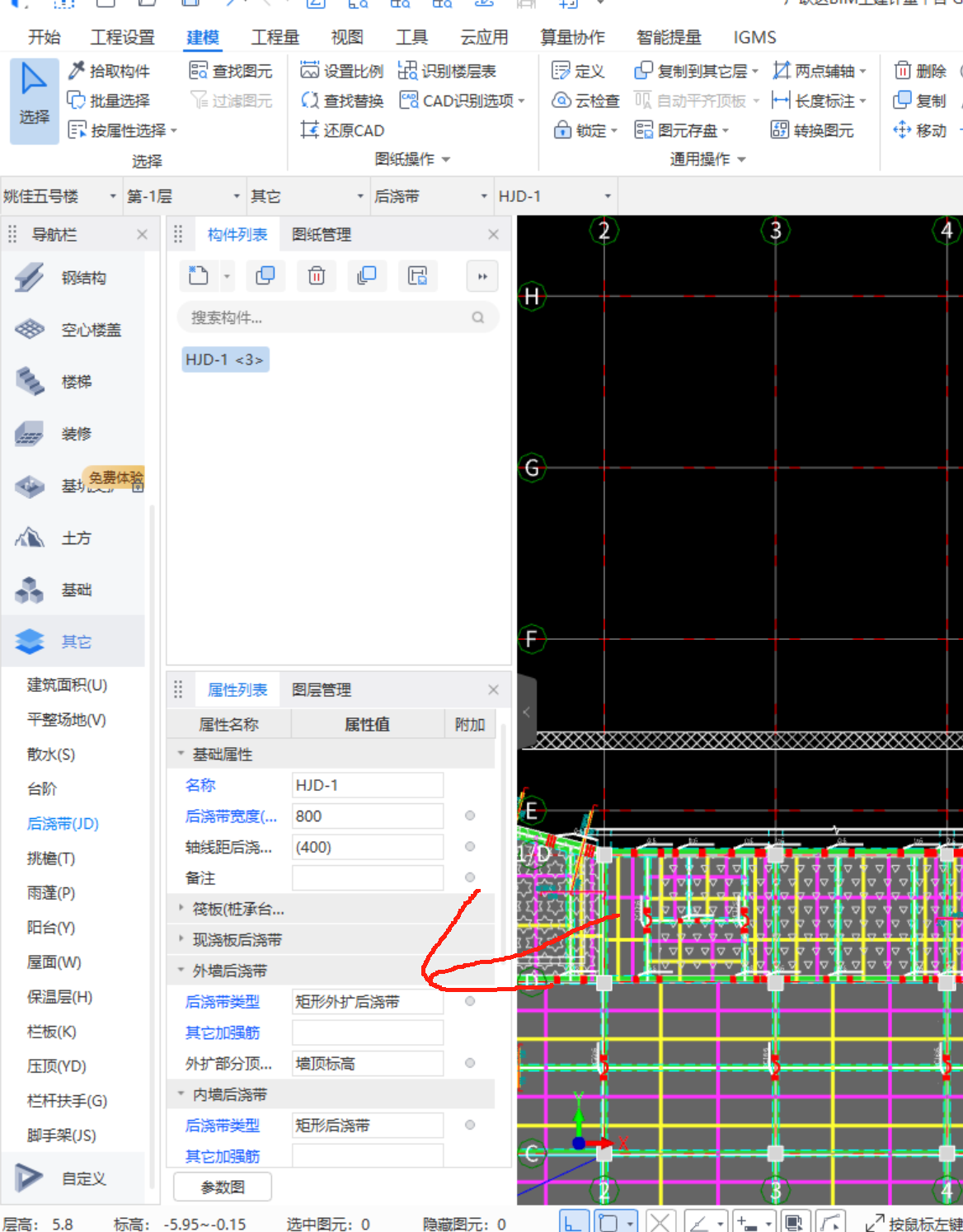The width and height of the screenshot is (963, 1232).
Task: Switch to 图层管理 panel tab
Action: (322, 689)
